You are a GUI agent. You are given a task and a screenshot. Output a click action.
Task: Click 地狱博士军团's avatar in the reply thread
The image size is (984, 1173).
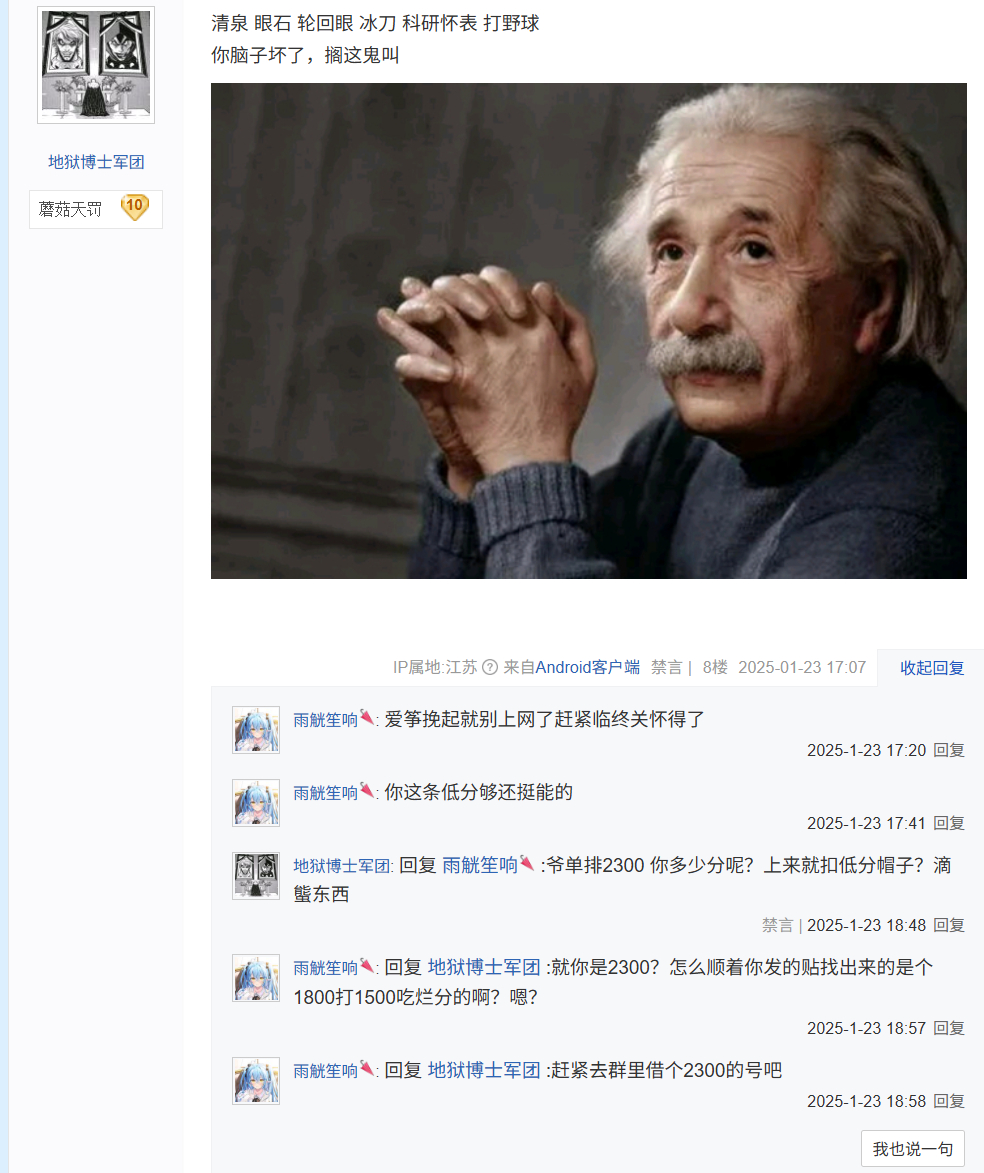[256, 875]
